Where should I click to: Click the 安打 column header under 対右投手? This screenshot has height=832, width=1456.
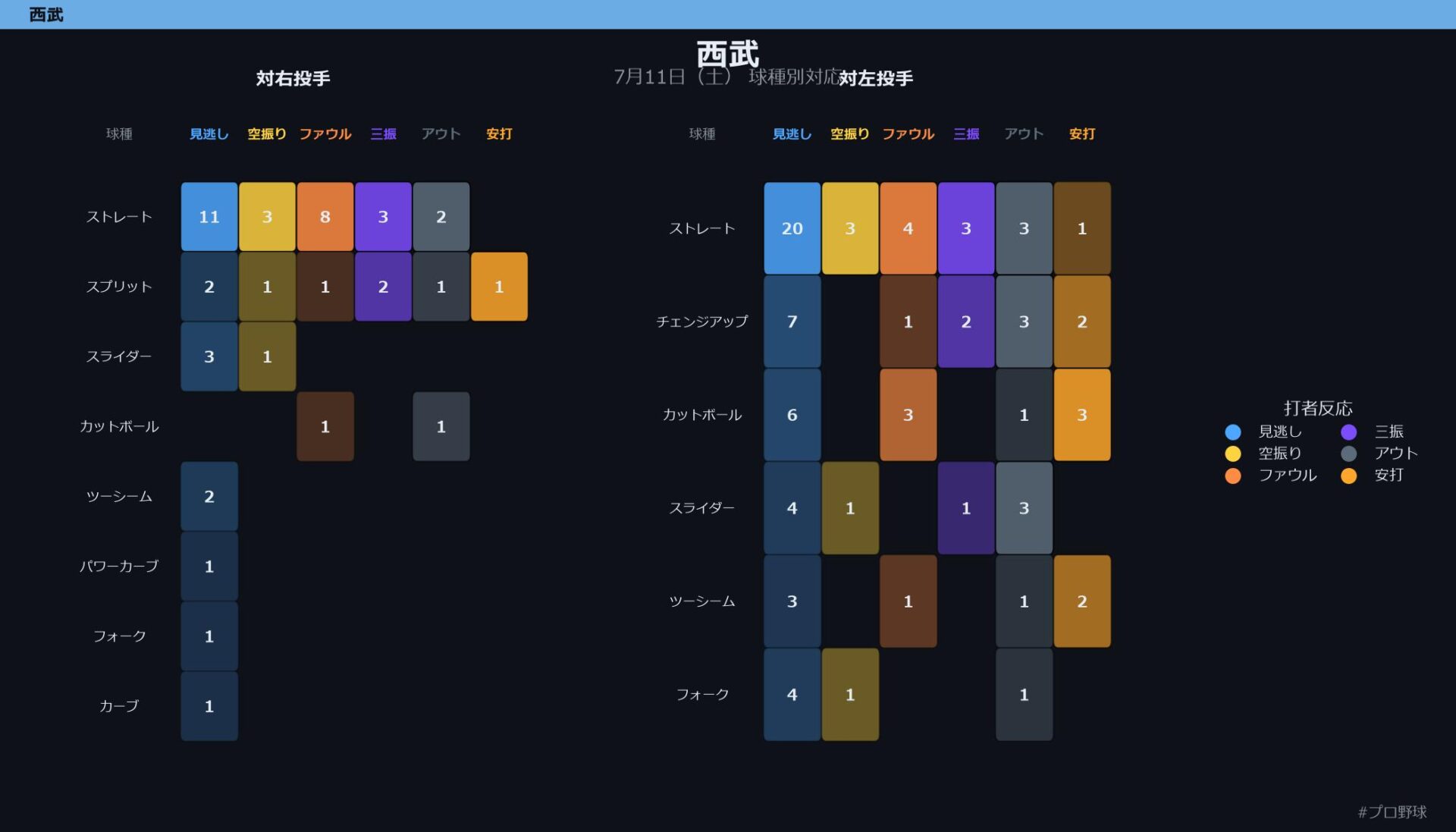pos(499,134)
